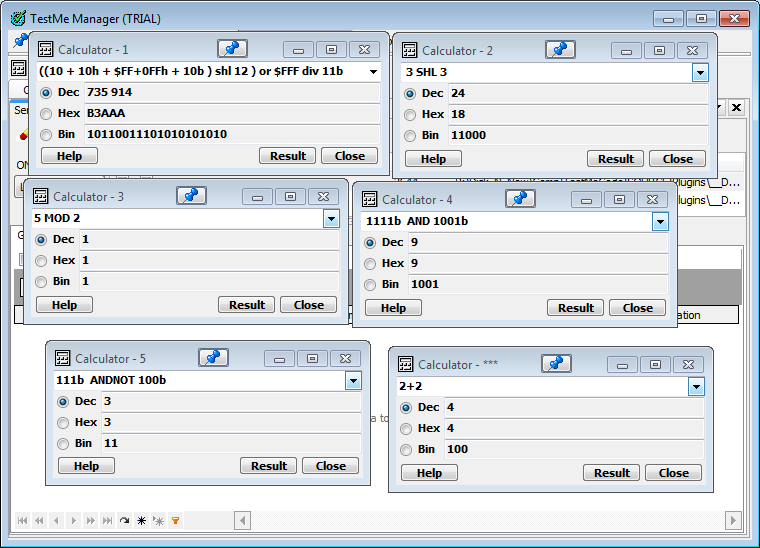The image size is (760, 548).
Task: Select Hex radio button in Calculator - 1
Action: coord(46,114)
